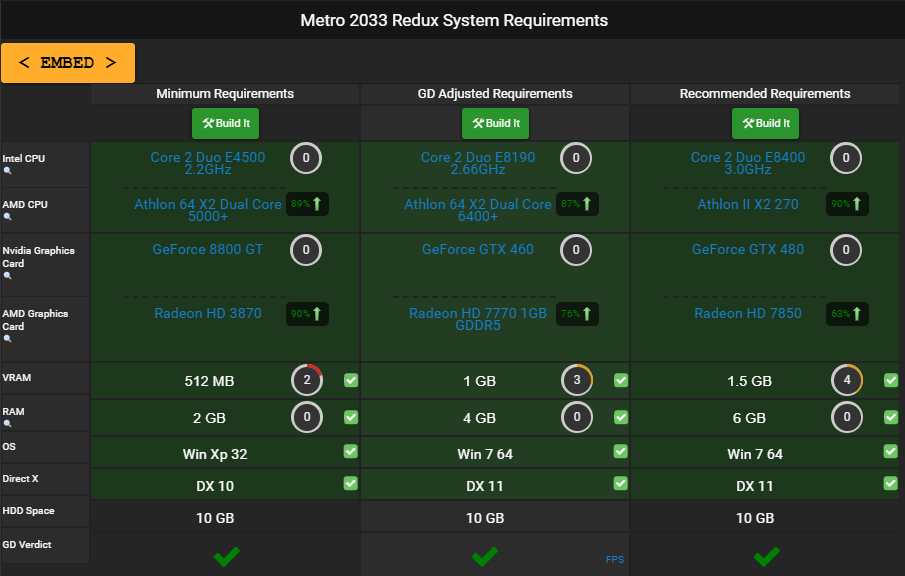This screenshot has height=576, width=905.
Task: Click the Recommended Requirements column header
Action: pyautogui.click(x=765, y=93)
